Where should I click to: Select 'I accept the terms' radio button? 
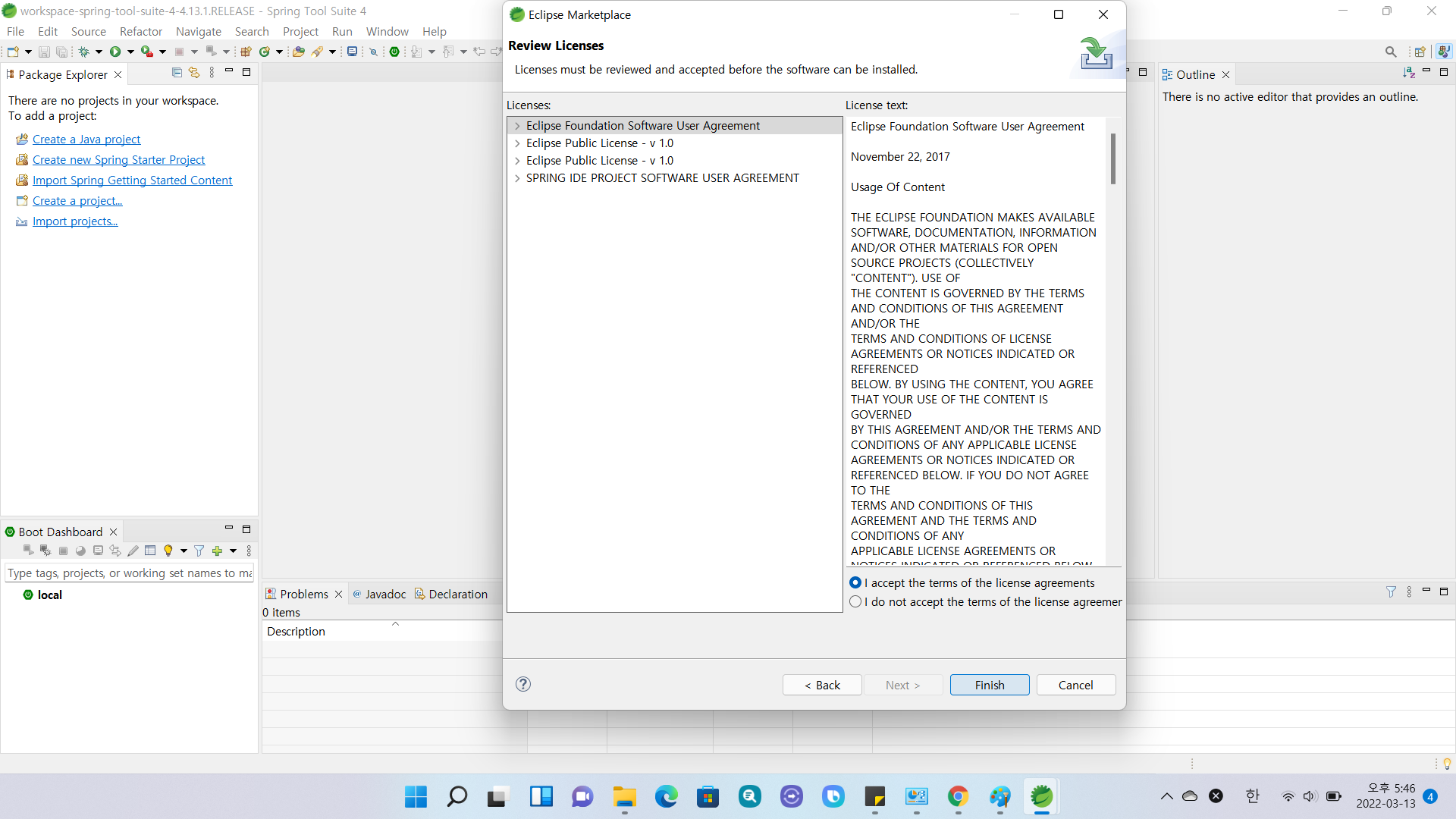(855, 582)
